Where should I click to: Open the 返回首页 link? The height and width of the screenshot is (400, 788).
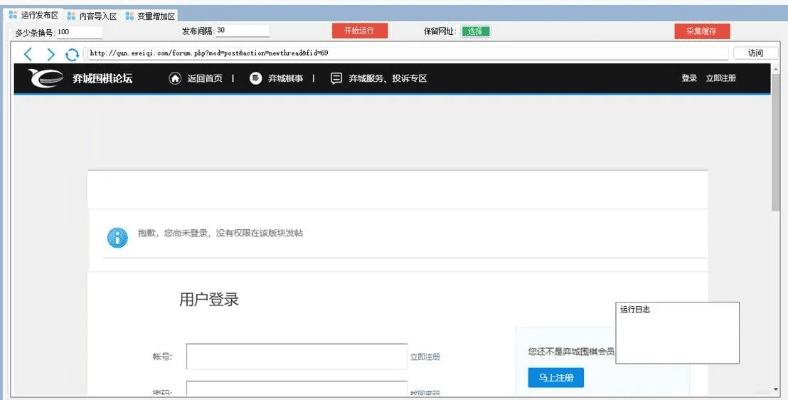click(x=205, y=78)
